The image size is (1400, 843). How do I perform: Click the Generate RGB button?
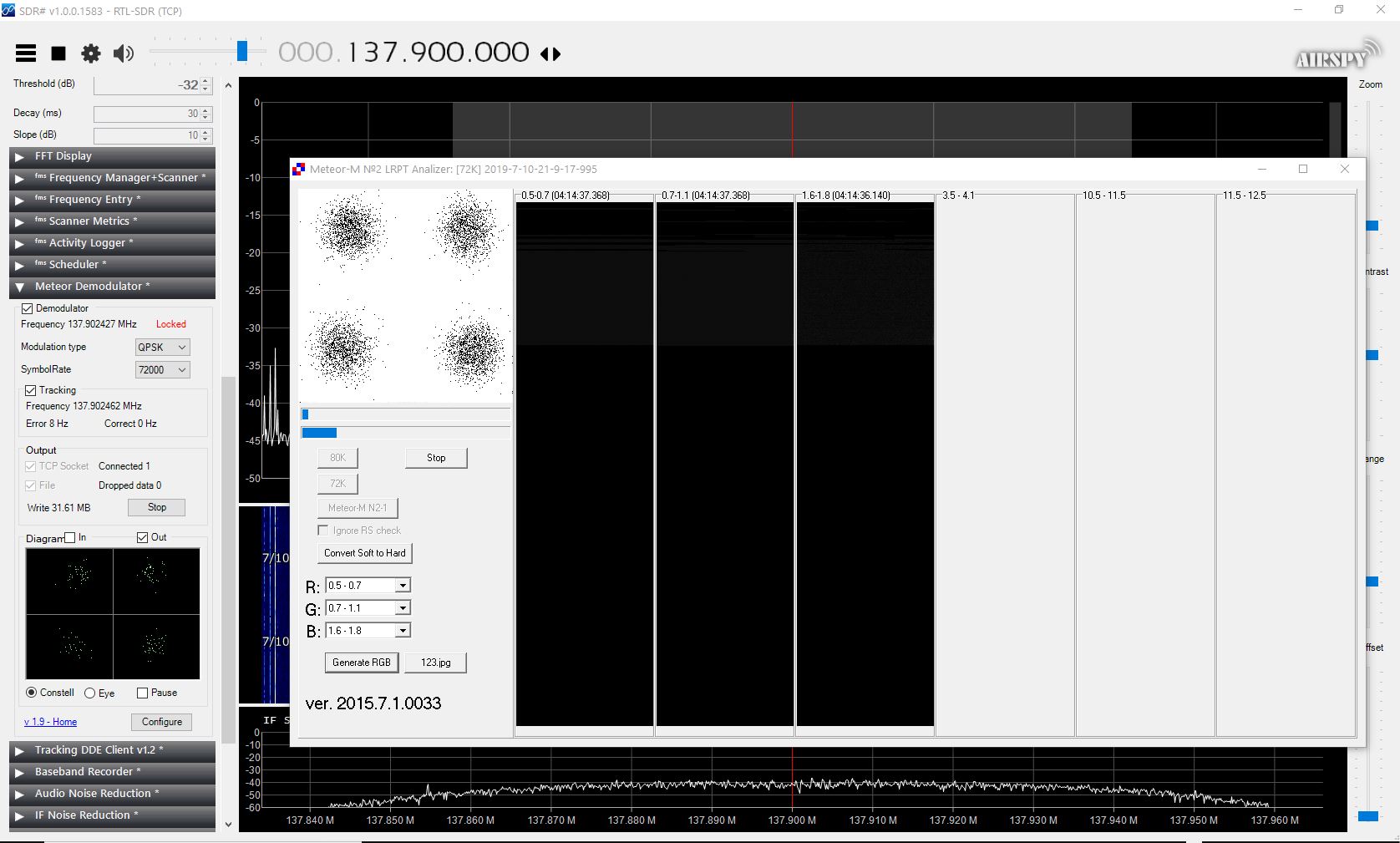(362, 663)
